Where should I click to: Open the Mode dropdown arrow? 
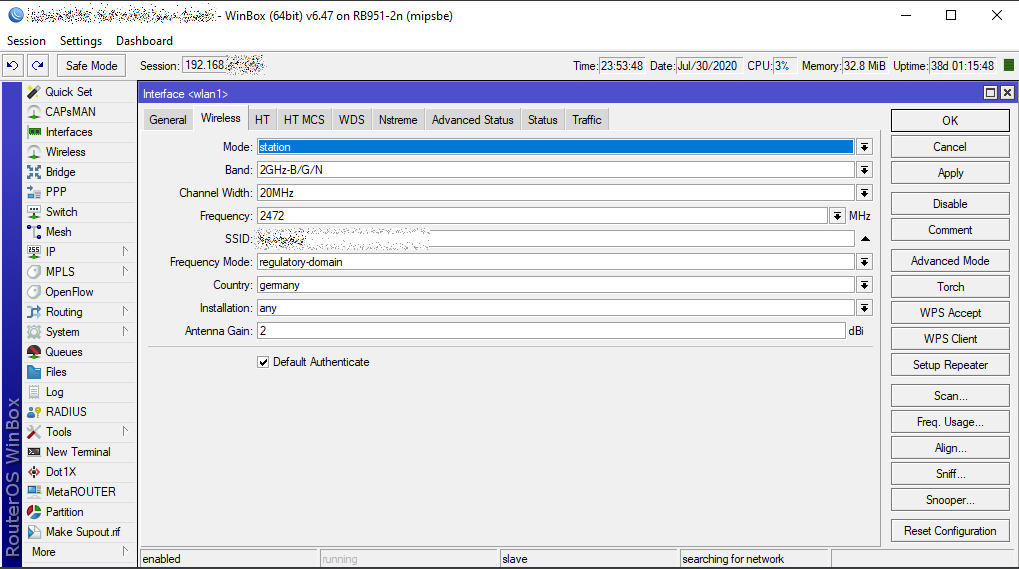[864, 147]
